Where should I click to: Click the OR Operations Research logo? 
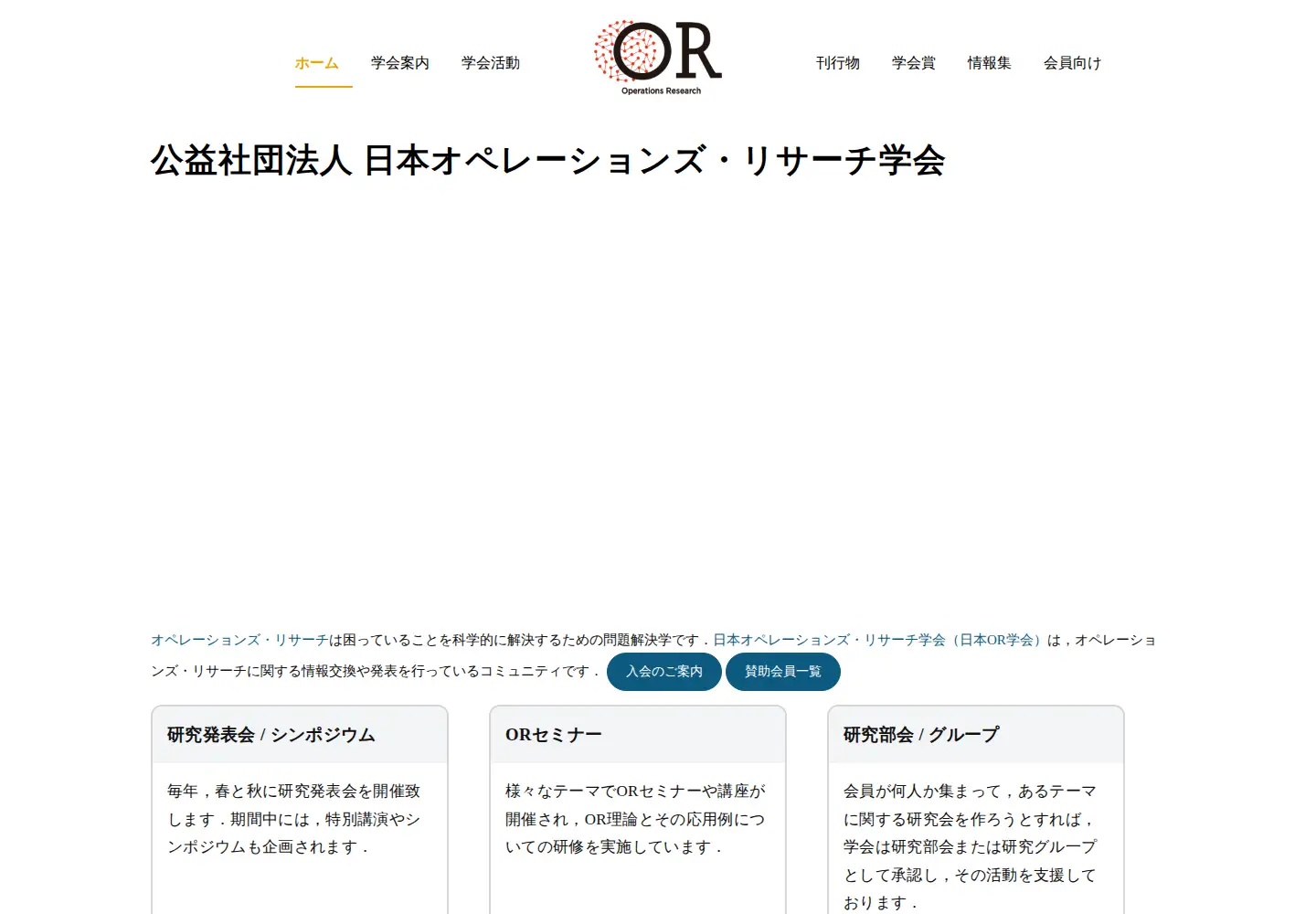(x=658, y=58)
